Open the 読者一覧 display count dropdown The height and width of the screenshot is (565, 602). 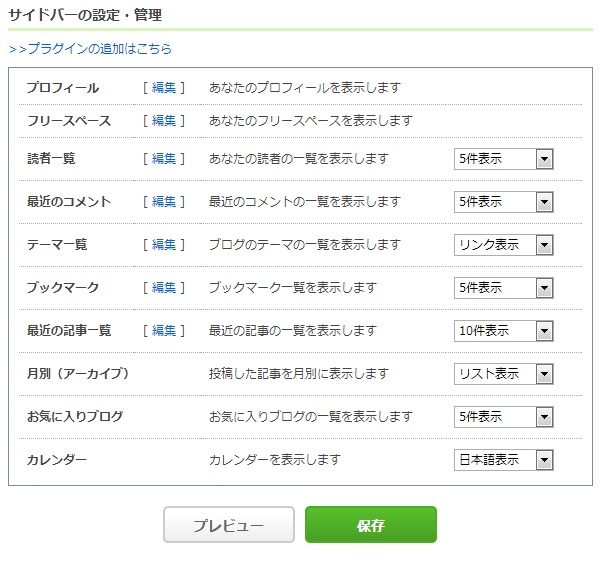[503, 159]
